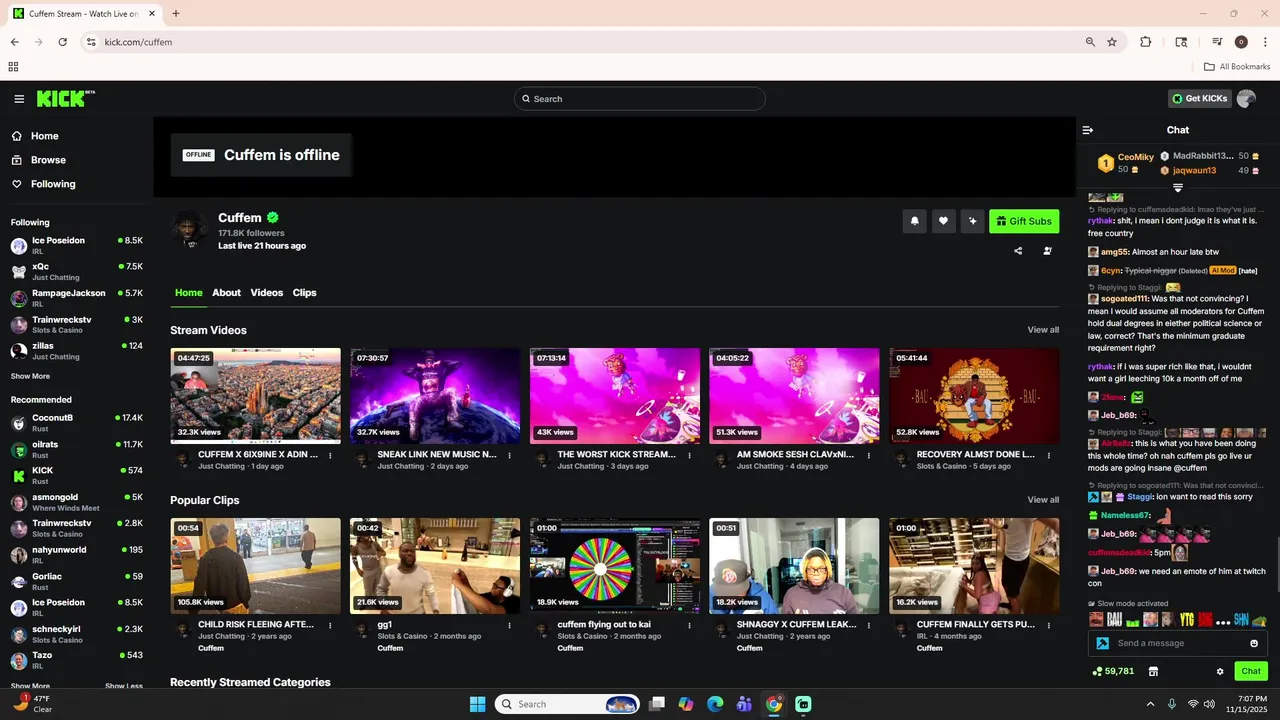Click Show Less under Recommended
The height and width of the screenshot is (720, 1280).
click(x=124, y=686)
